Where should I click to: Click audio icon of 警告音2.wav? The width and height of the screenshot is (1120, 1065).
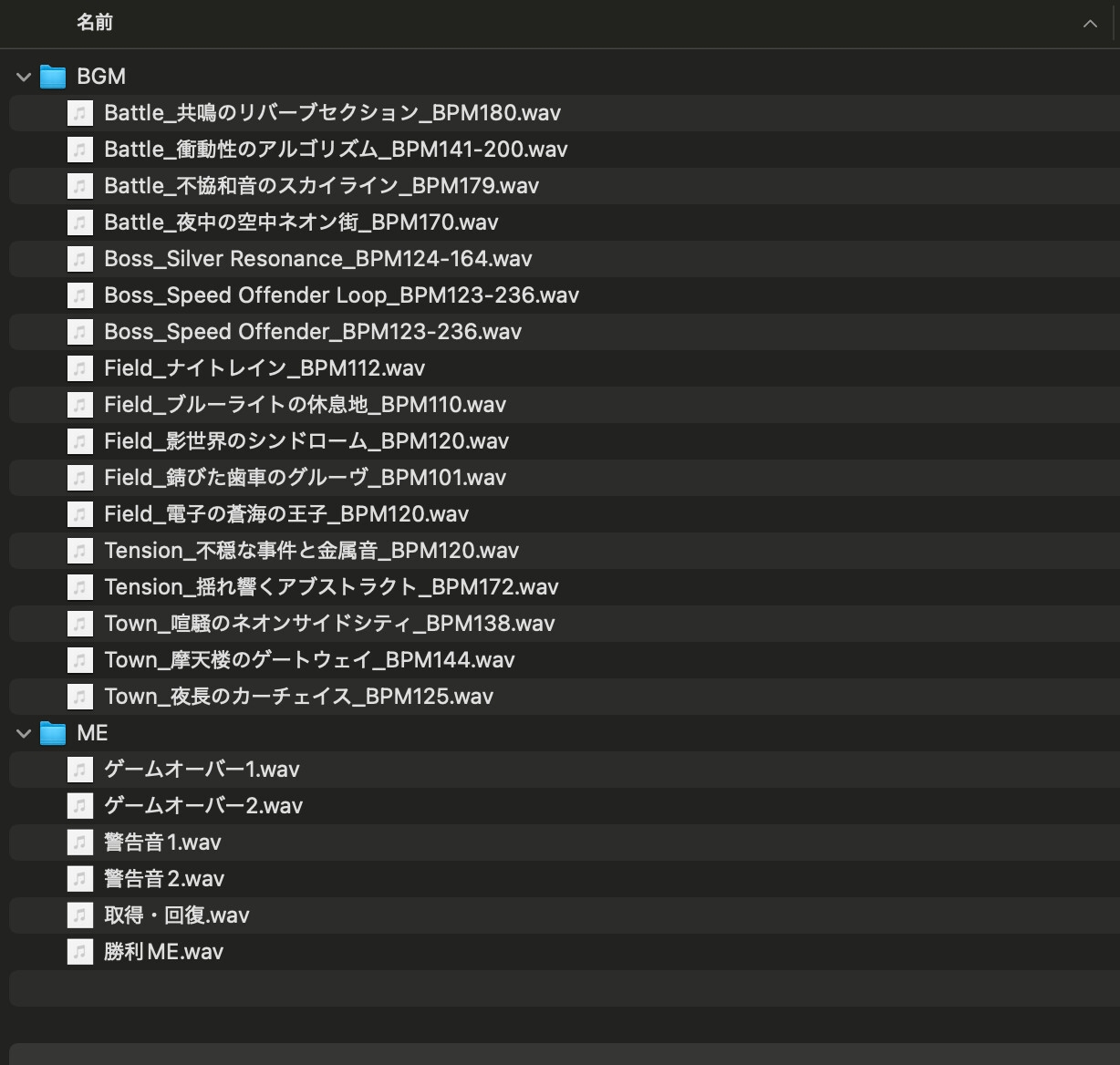coord(80,879)
